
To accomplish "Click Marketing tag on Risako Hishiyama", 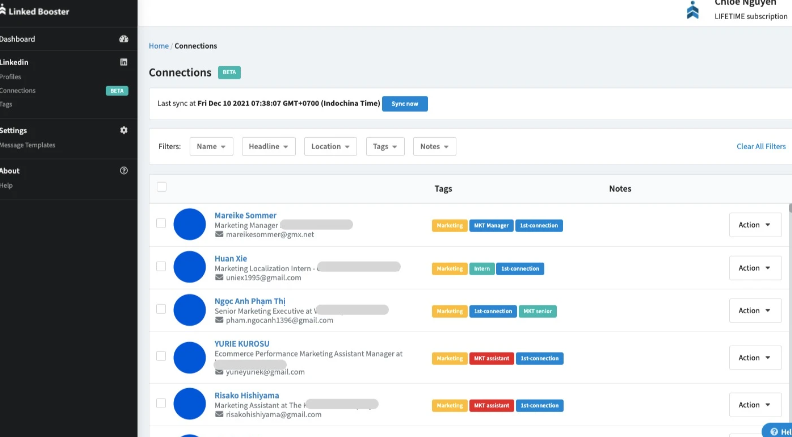I will tap(450, 405).
